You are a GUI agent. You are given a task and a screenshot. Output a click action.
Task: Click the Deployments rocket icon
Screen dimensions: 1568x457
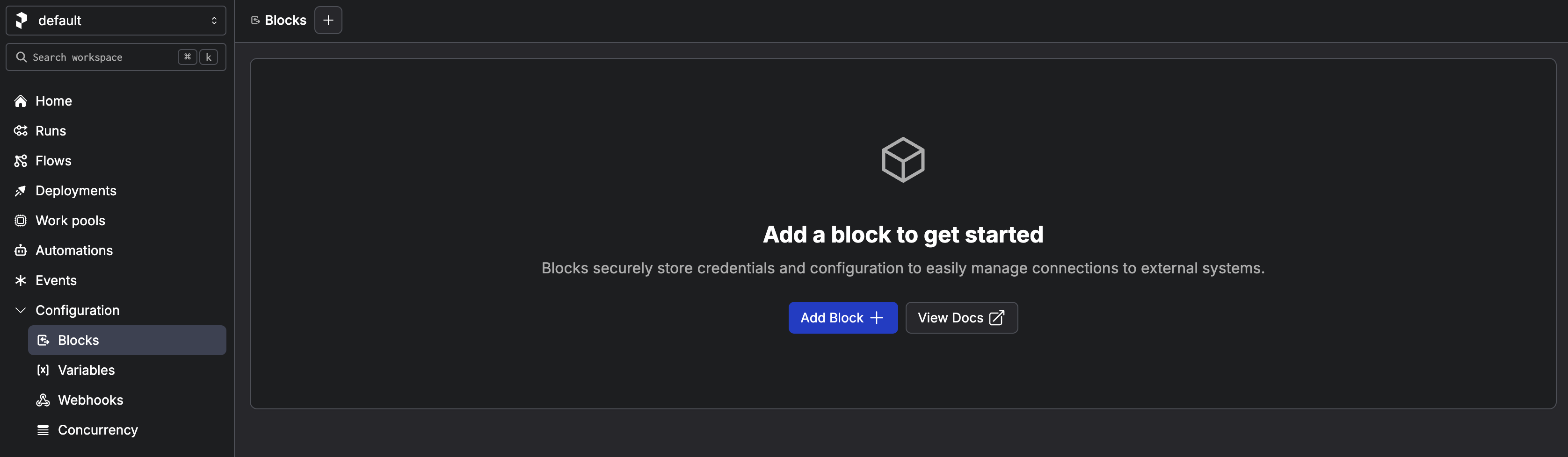click(x=21, y=191)
